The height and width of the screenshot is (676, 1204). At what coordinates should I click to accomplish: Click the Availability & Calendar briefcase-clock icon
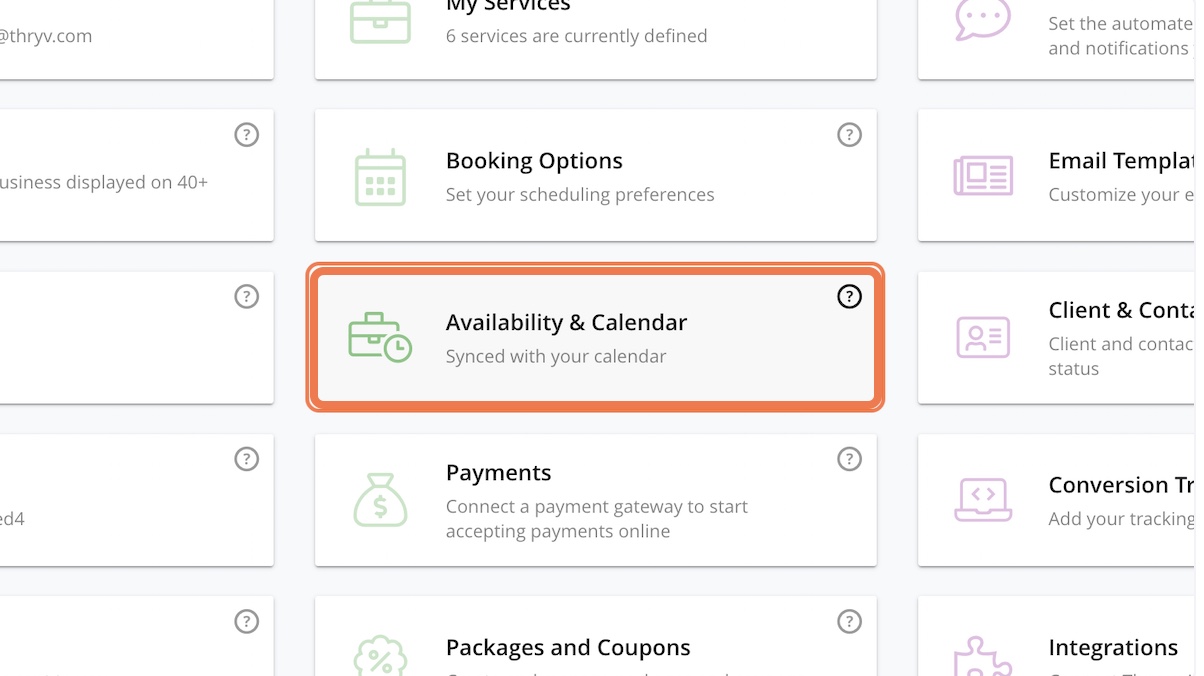tap(380, 337)
